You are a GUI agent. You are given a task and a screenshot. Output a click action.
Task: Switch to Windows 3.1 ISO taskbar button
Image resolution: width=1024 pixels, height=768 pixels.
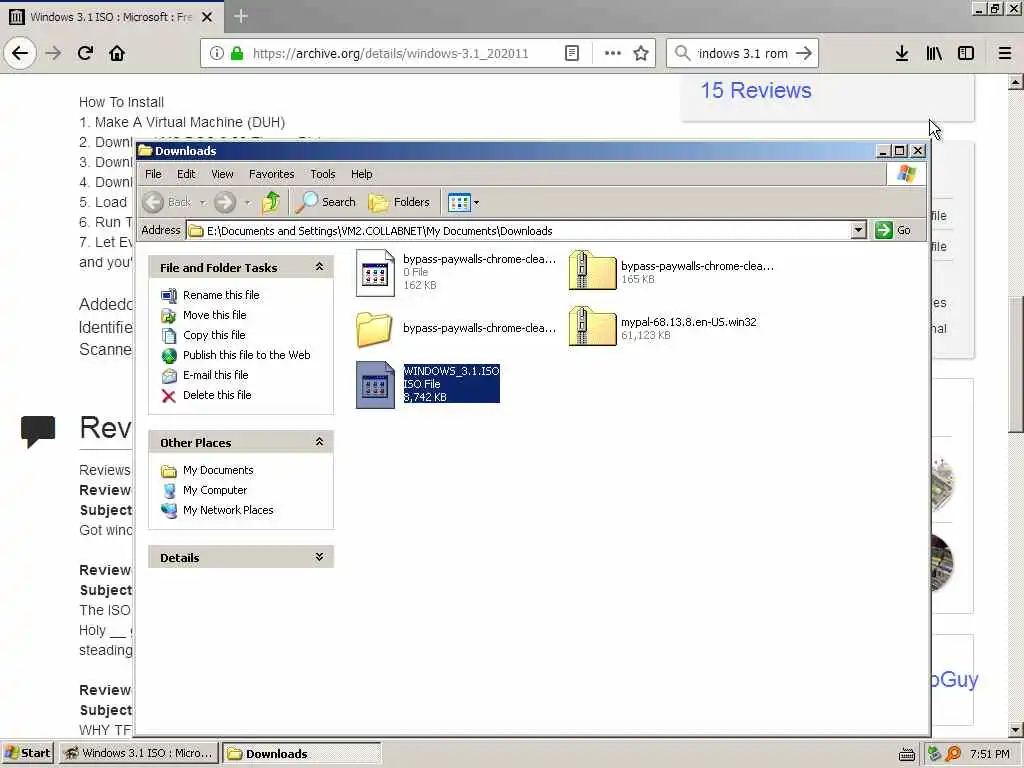click(x=138, y=753)
